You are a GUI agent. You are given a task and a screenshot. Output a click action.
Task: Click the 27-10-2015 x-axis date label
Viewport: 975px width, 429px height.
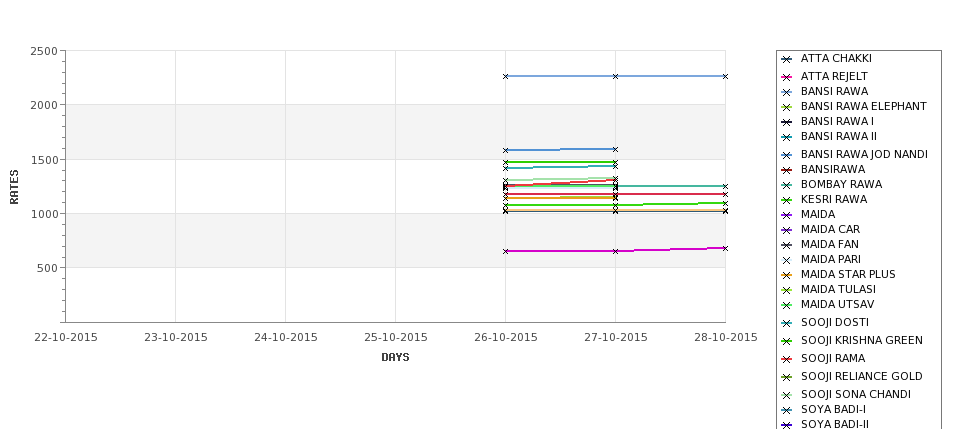(x=616, y=338)
